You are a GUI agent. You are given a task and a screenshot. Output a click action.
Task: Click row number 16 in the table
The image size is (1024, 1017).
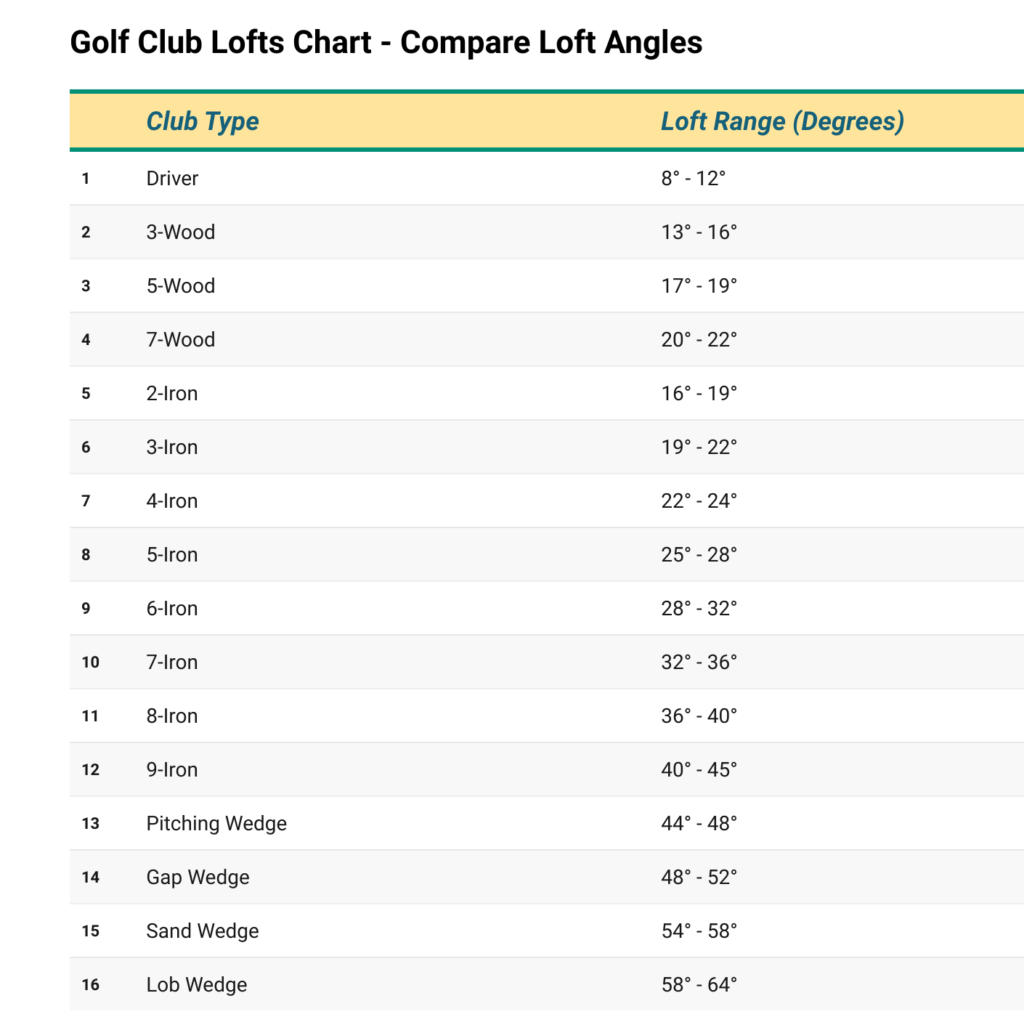coord(90,986)
